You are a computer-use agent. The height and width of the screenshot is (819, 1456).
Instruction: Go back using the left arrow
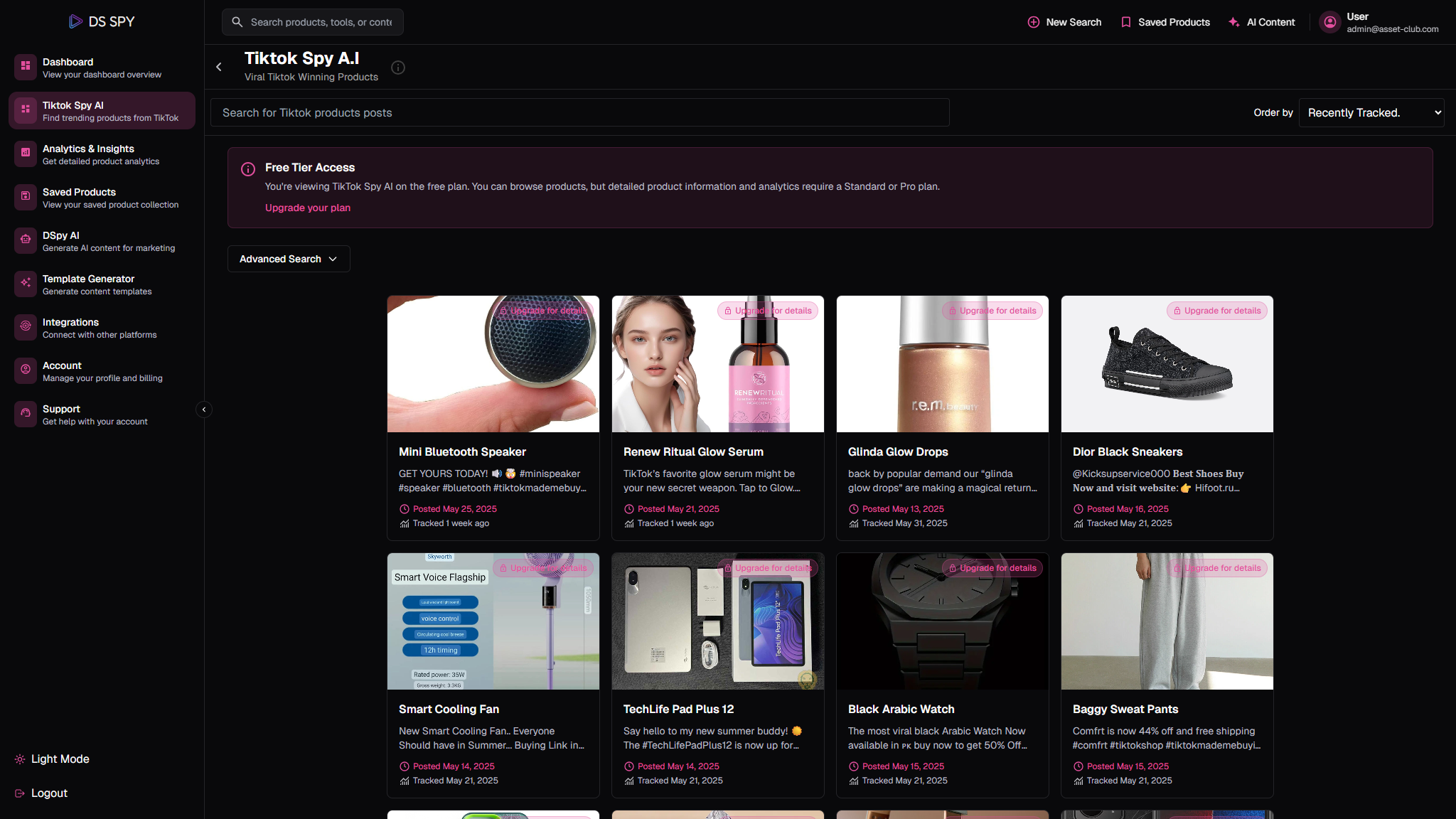(219, 67)
